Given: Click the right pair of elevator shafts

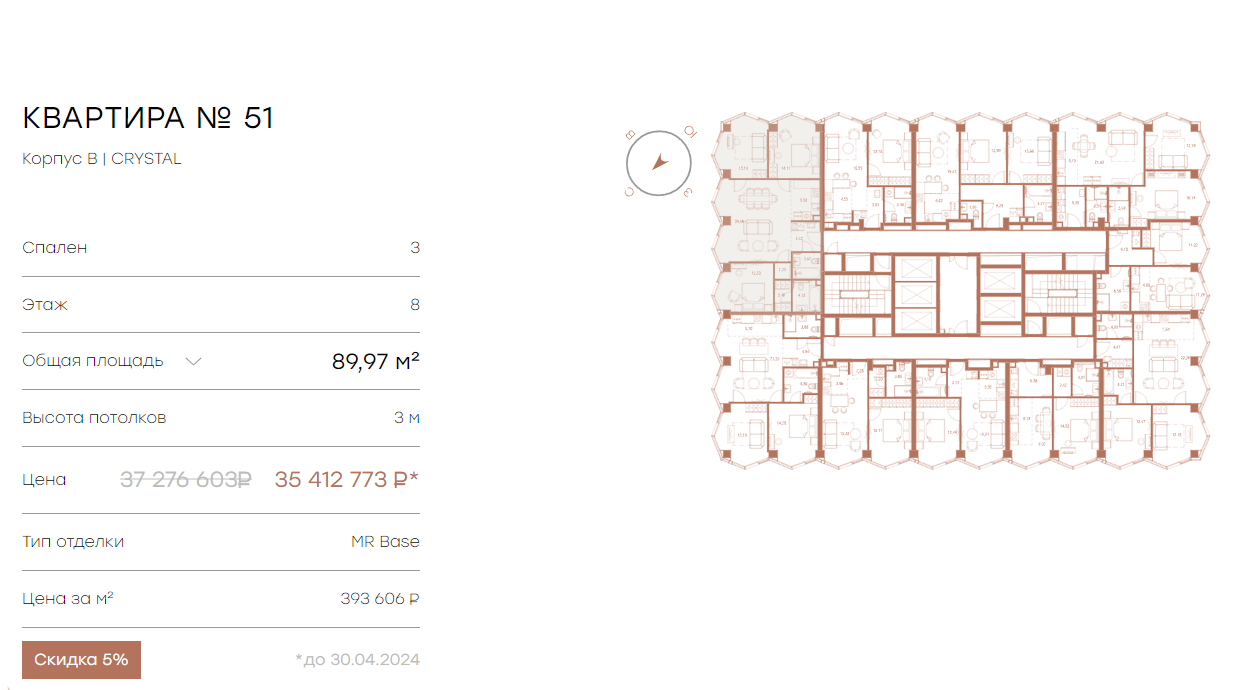Looking at the screenshot, I should point(1000,295).
